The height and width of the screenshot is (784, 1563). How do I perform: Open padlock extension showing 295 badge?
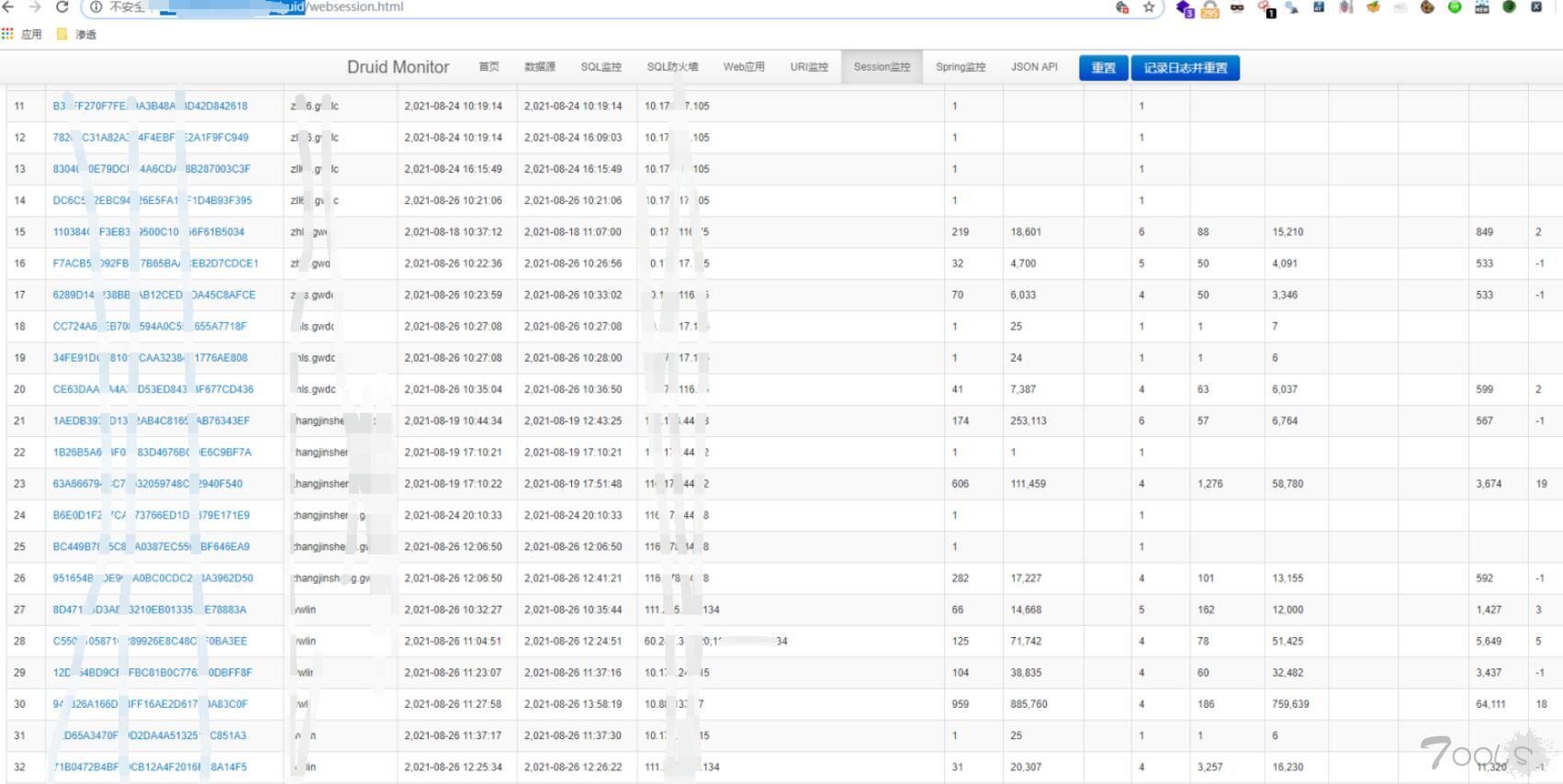[1210, 8]
